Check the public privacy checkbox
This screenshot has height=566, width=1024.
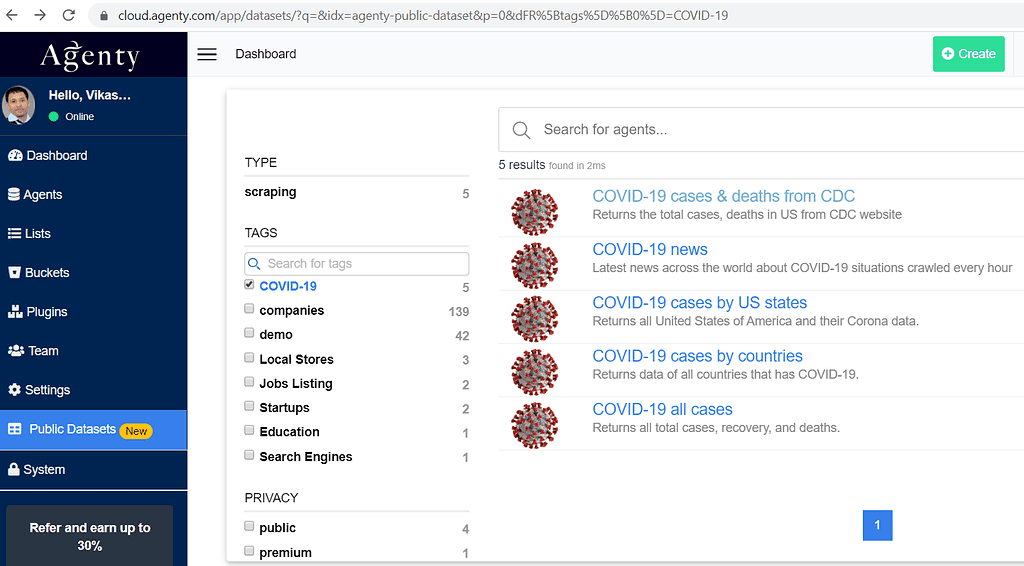tap(249, 526)
